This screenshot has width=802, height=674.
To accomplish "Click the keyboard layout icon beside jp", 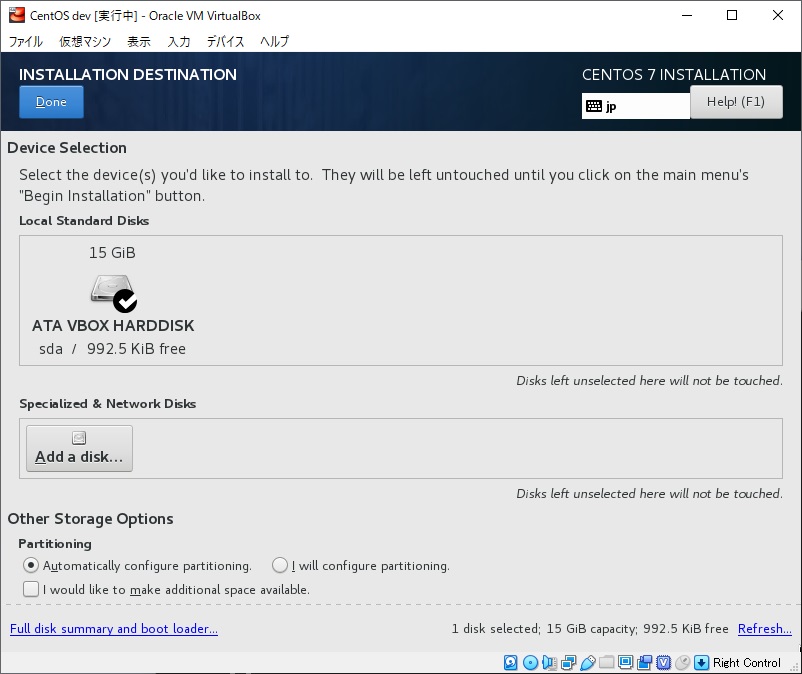I will pyautogui.click(x=594, y=106).
